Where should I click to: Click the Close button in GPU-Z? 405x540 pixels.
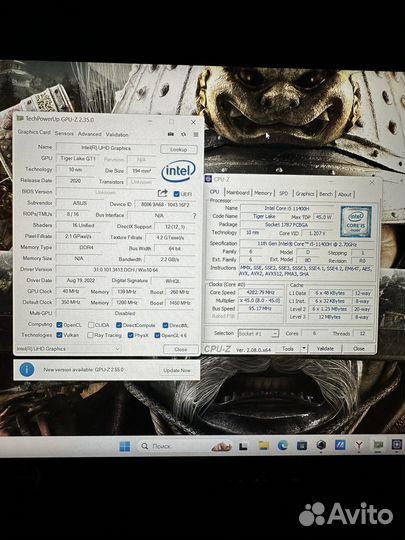tap(180, 349)
